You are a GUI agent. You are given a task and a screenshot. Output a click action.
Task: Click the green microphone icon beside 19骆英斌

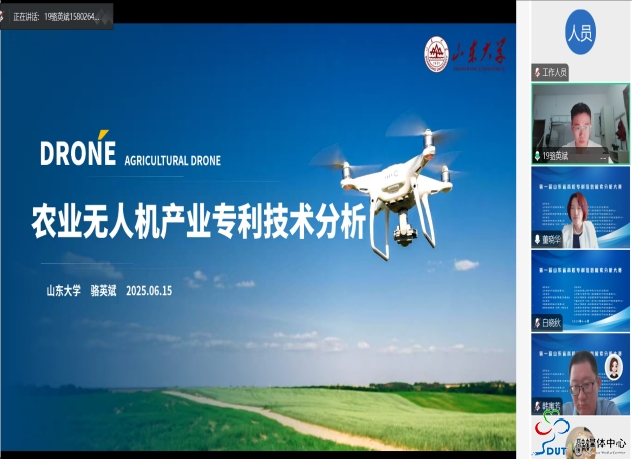537,156
